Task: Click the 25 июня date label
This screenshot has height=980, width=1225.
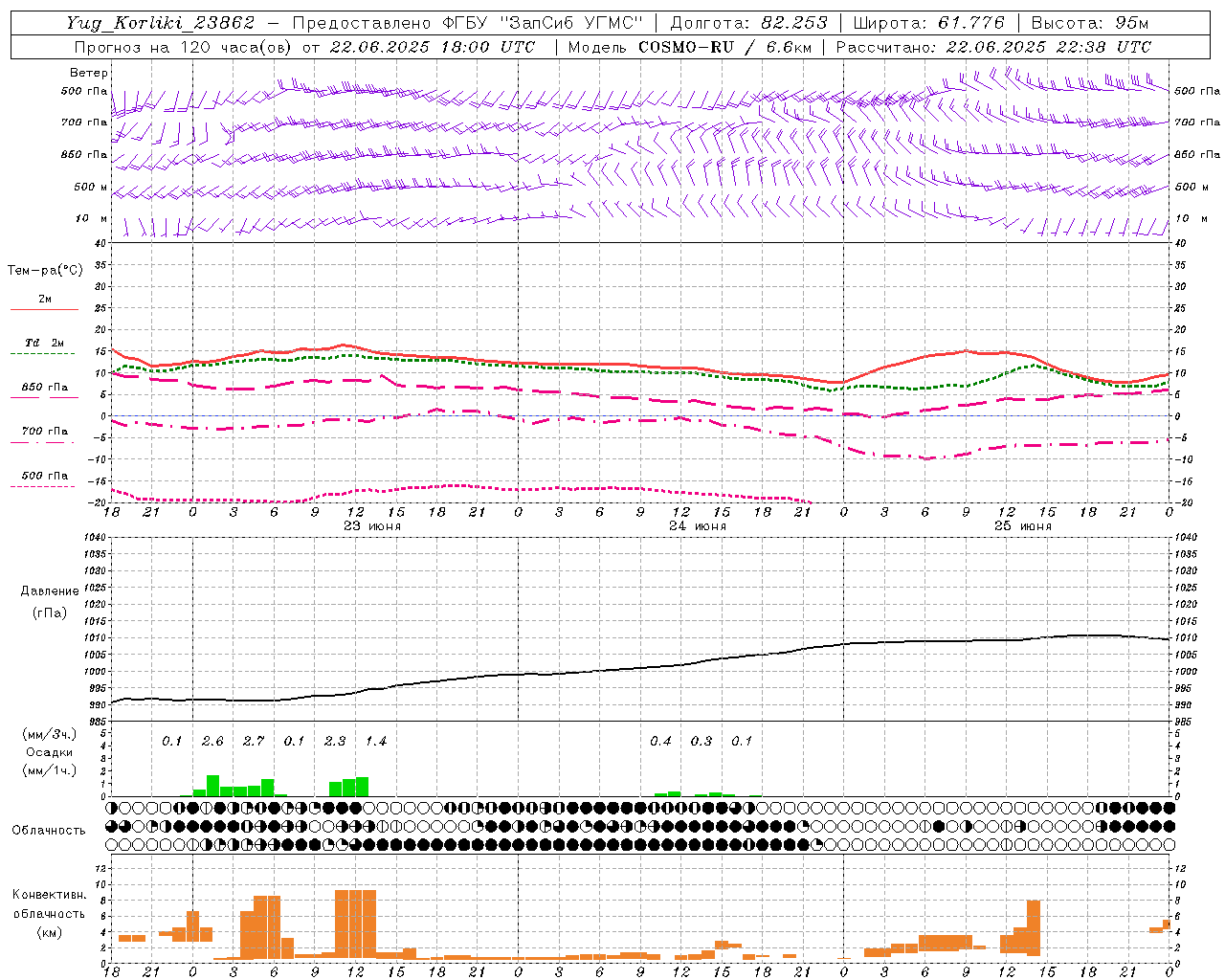Action: [1023, 526]
